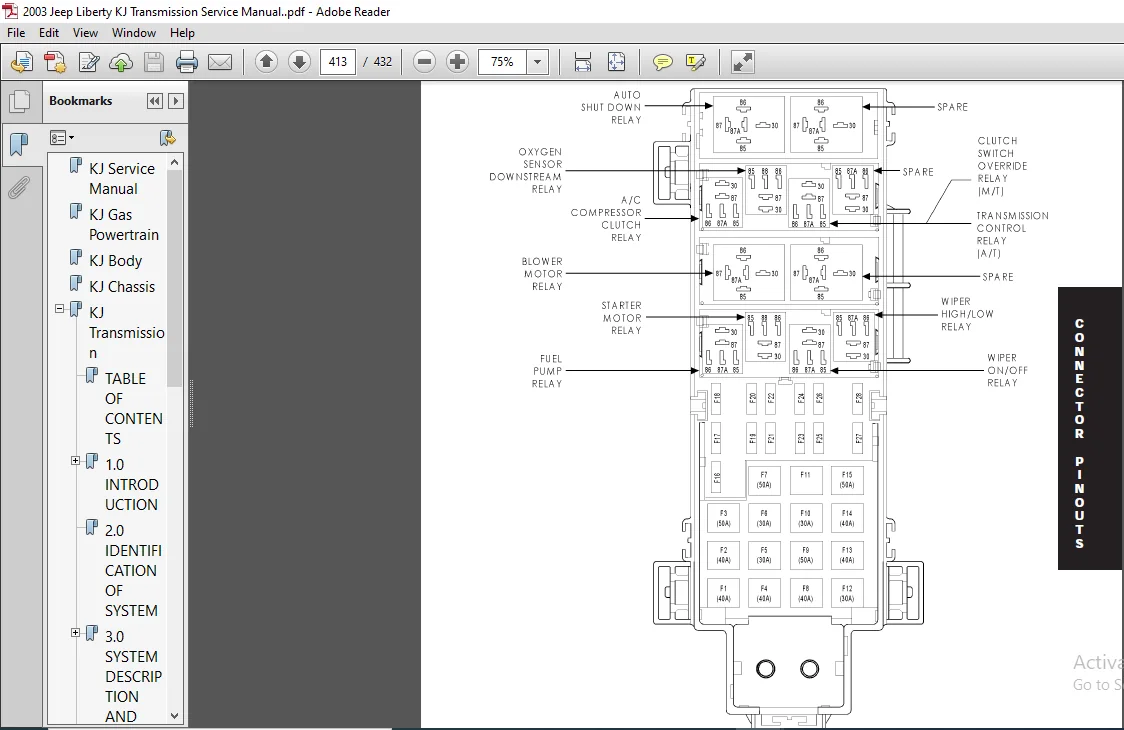The width and height of the screenshot is (1124, 730).
Task: Click the Fit one full page icon
Action: [616, 62]
